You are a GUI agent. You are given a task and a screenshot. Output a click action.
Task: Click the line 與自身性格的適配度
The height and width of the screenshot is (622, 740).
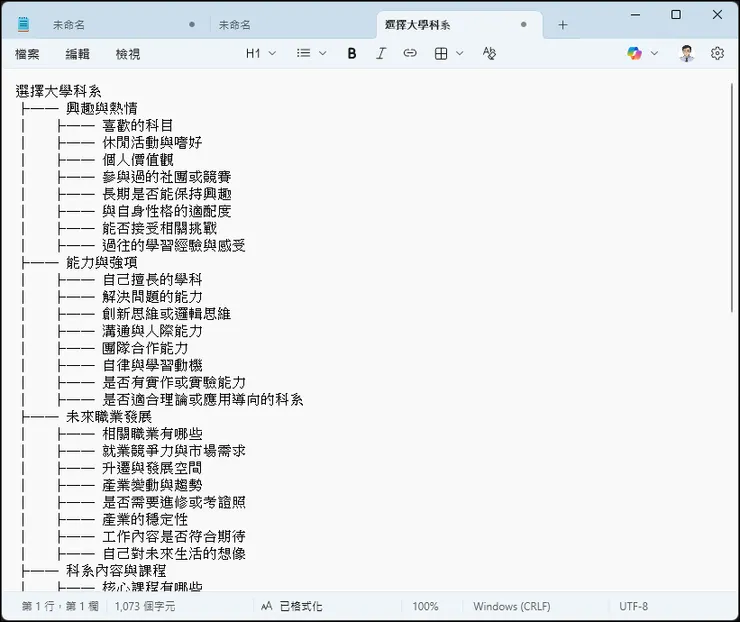pyautogui.click(x=167, y=211)
